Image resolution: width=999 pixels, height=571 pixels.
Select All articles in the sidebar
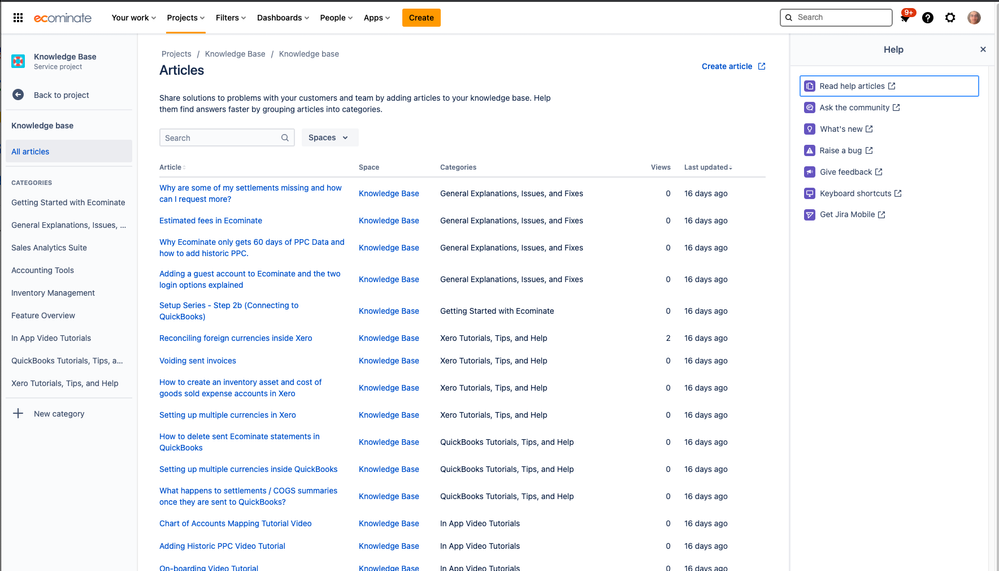click(69, 152)
